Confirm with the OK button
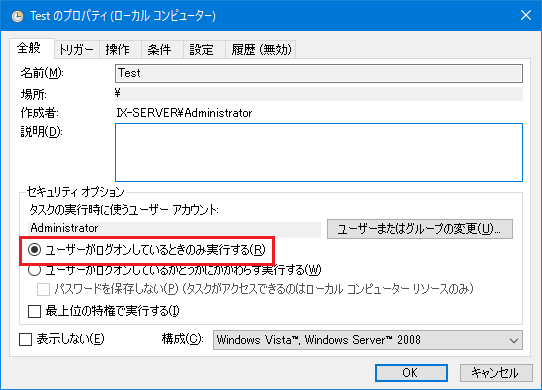The width and height of the screenshot is (542, 390). (x=411, y=373)
